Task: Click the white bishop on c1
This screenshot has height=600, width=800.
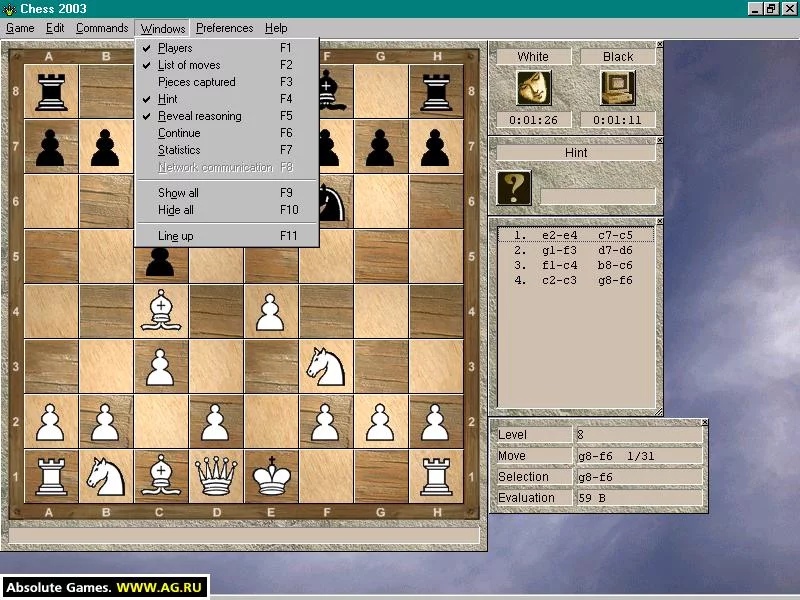Action: click(161, 475)
